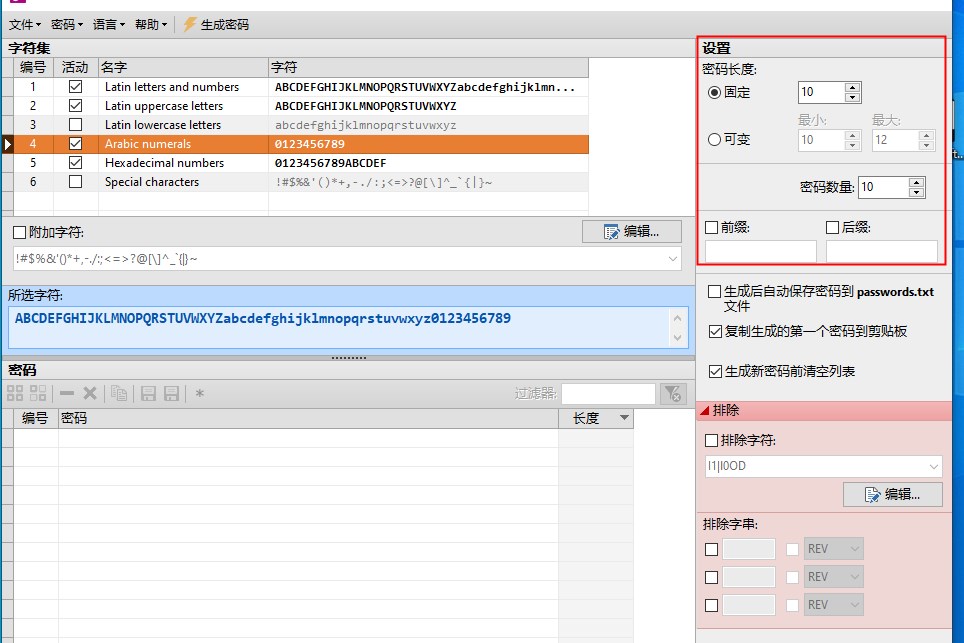Click the lightning Generate Password toolbar icon
Viewport: 964px width, 643px height.
pyautogui.click(x=188, y=24)
